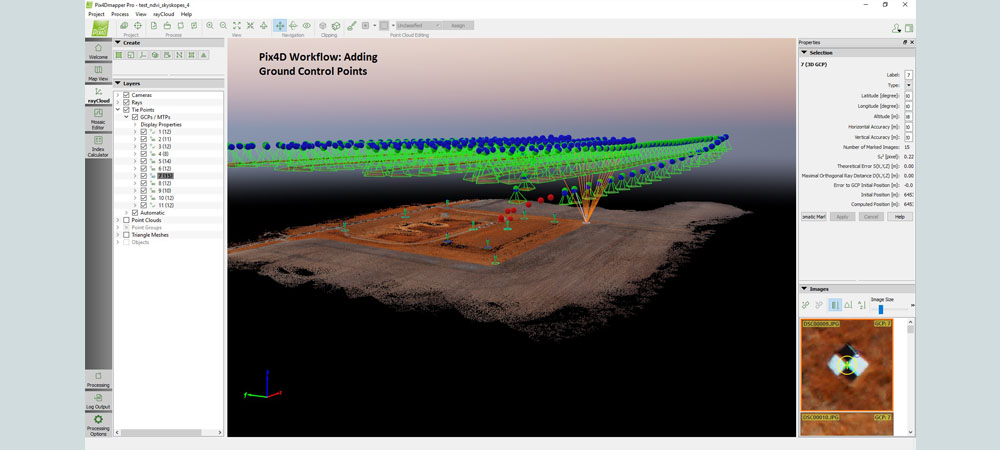Expand the Triangle Meshes tree node
Screen dimensions: 1000x450
[x=117, y=235]
